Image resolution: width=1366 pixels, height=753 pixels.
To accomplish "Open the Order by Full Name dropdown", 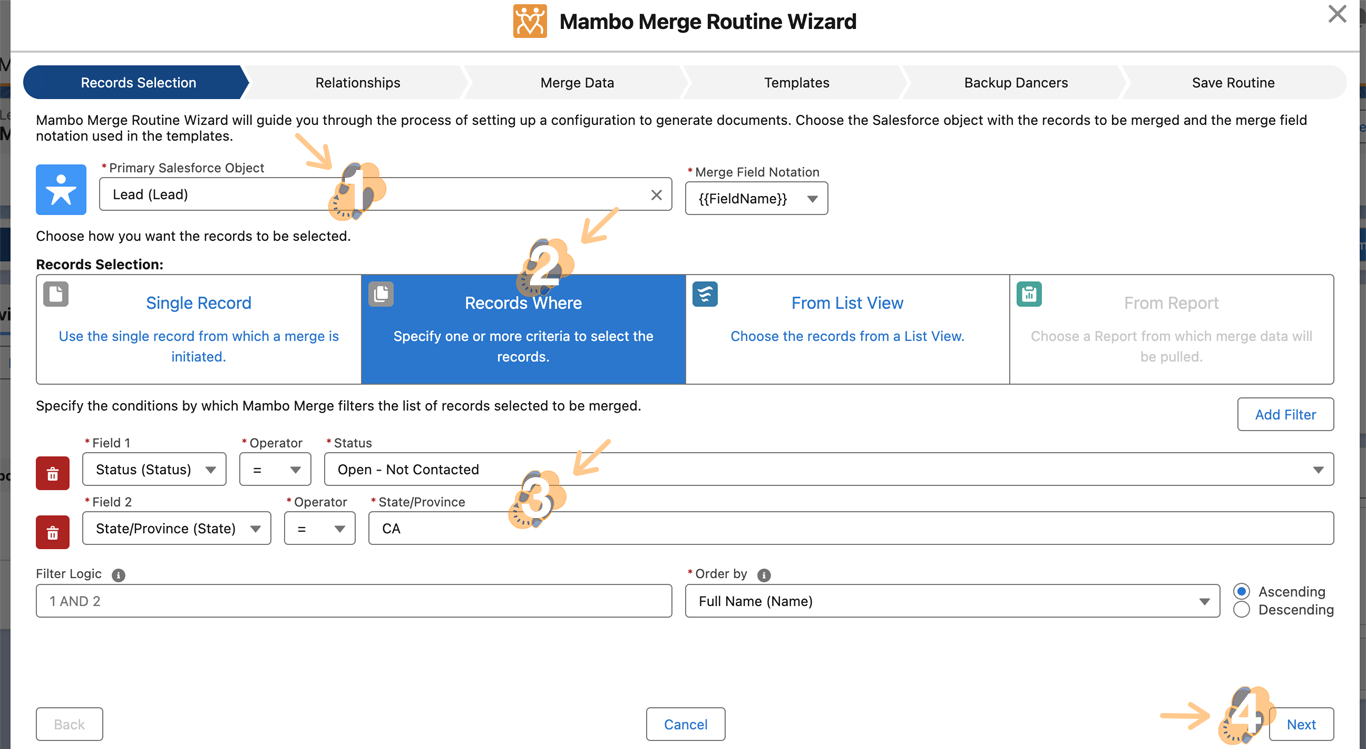I will 952,601.
